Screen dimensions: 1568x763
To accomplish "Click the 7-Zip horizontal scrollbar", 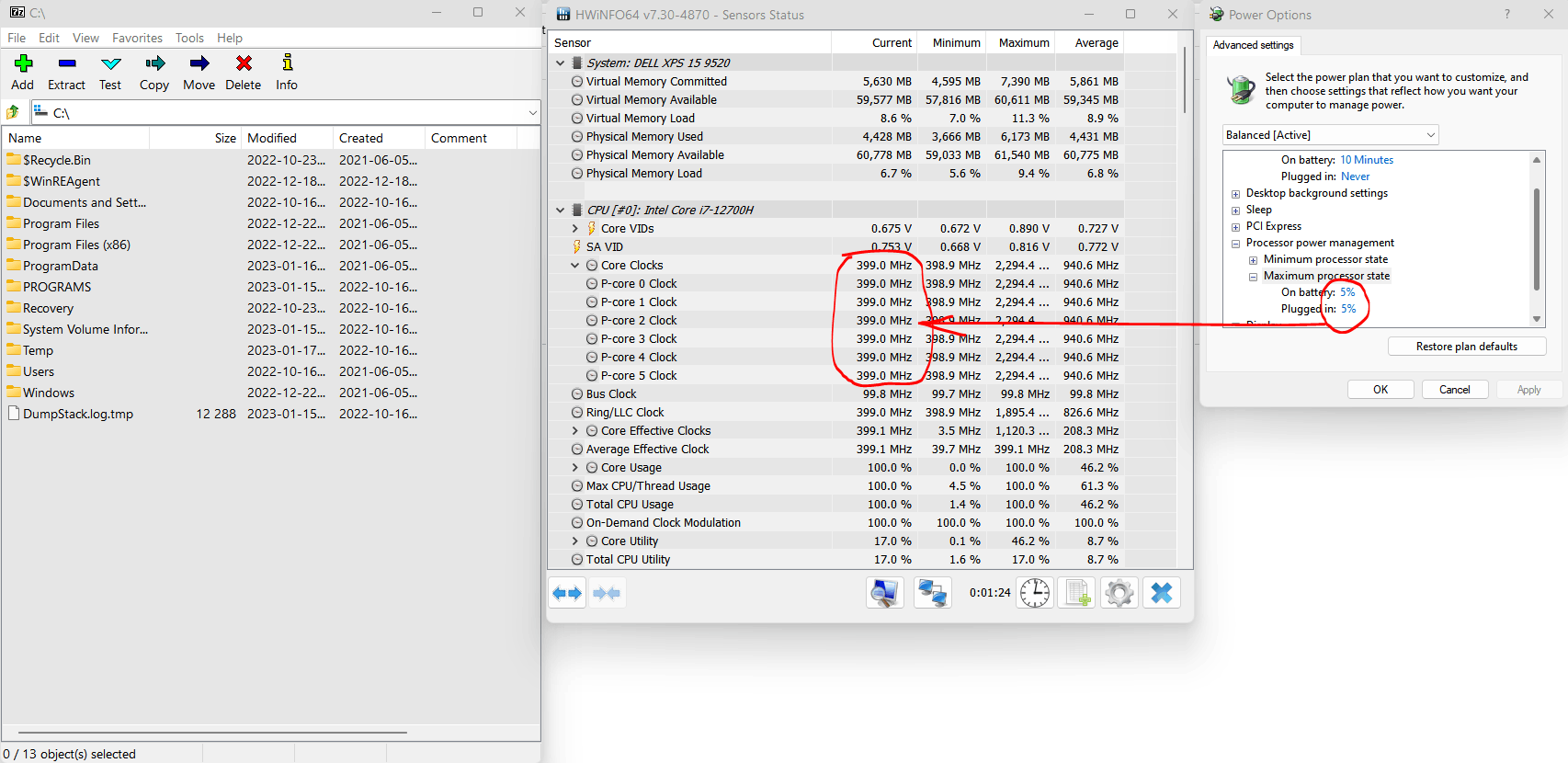I will 211,733.
